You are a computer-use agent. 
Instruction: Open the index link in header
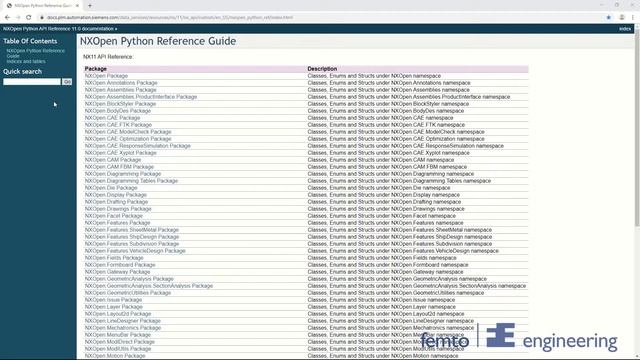click(625, 29)
